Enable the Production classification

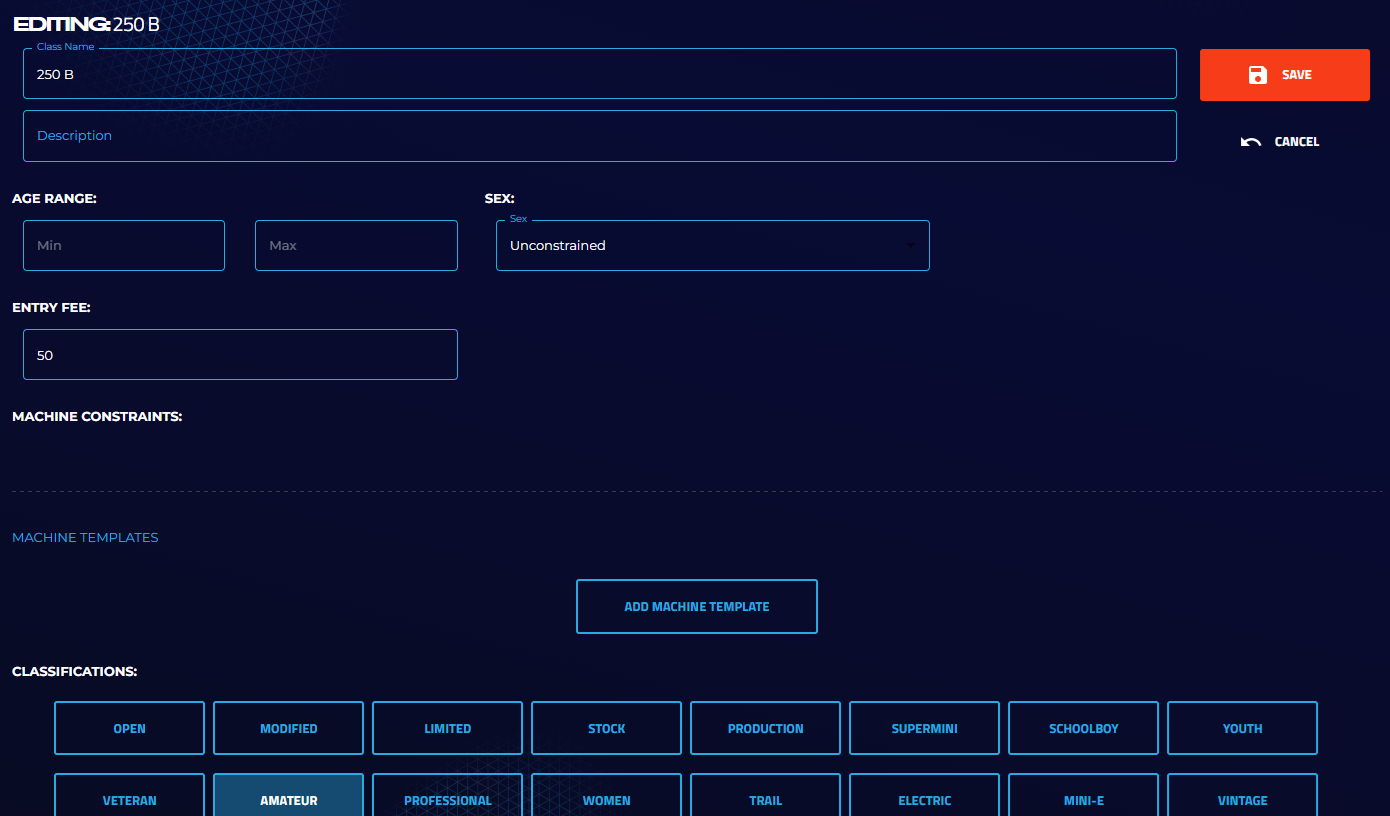765,728
